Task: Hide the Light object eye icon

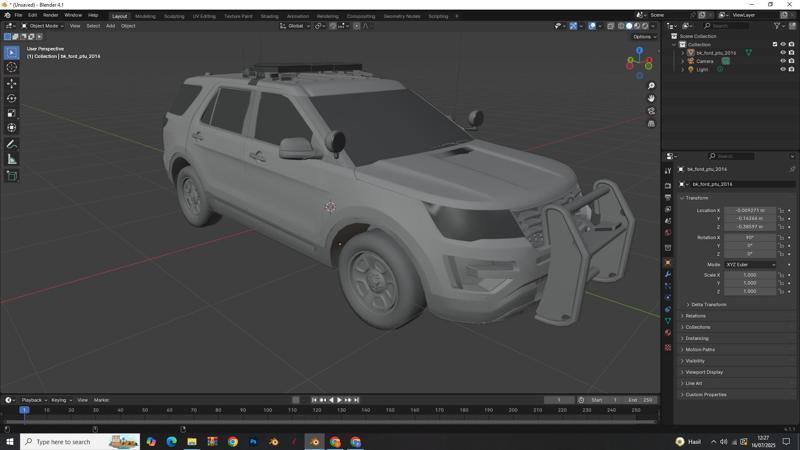Action: pyautogui.click(x=783, y=69)
